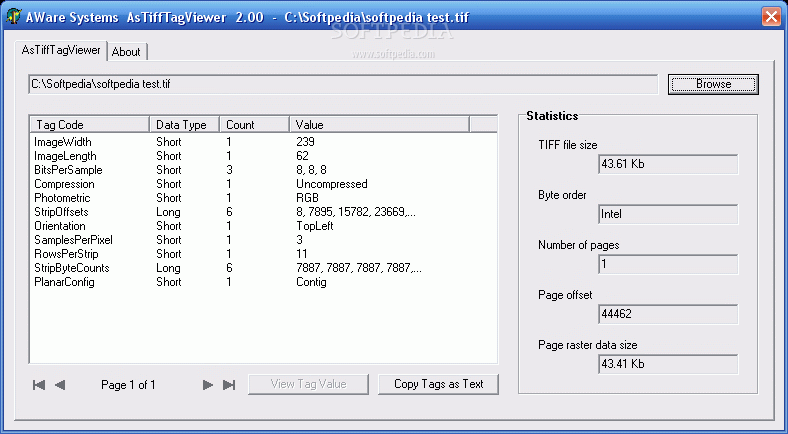Viewport: 788px width, 434px height.
Task: Select the PlanarConfig tag row
Action: click(263, 282)
